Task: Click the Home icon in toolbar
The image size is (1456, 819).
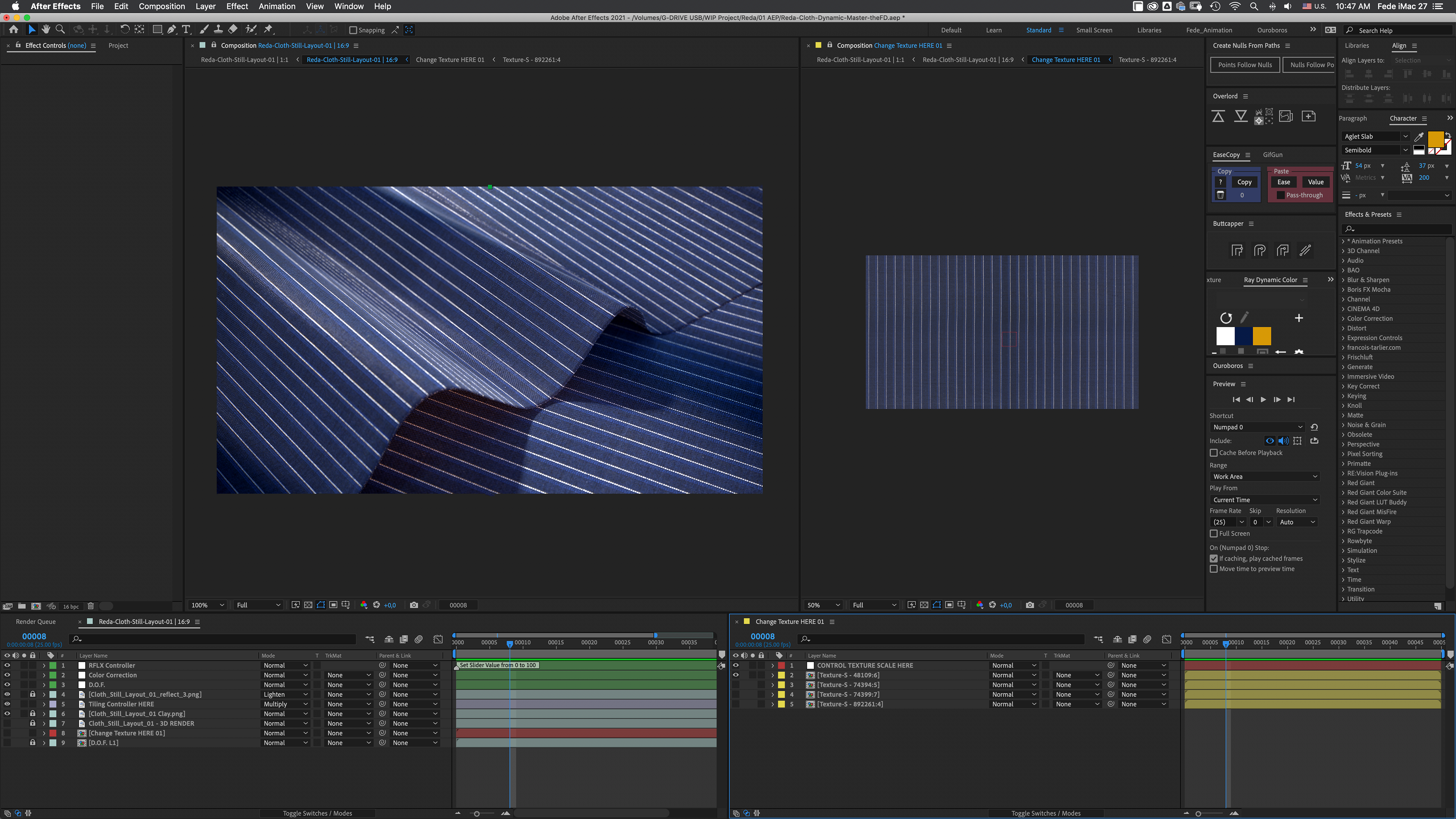Action: point(14,30)
